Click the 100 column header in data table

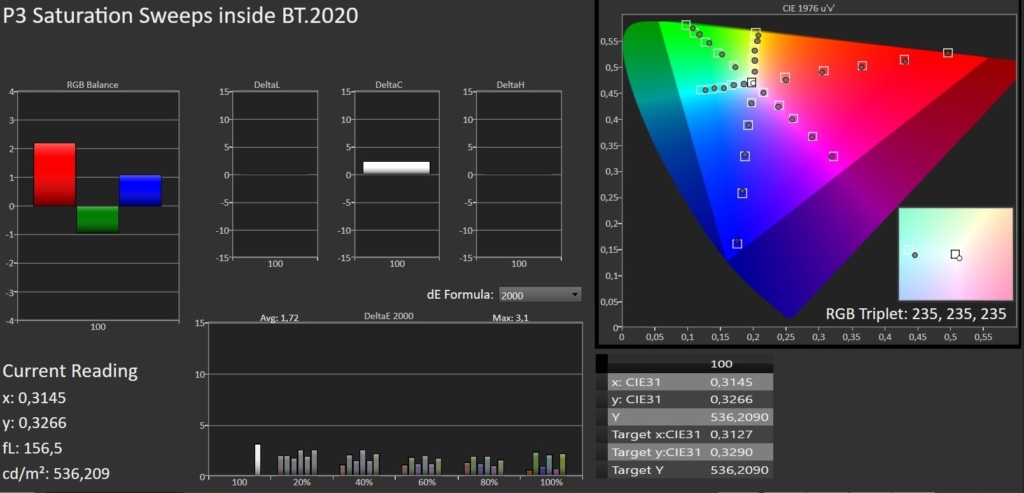721,364
